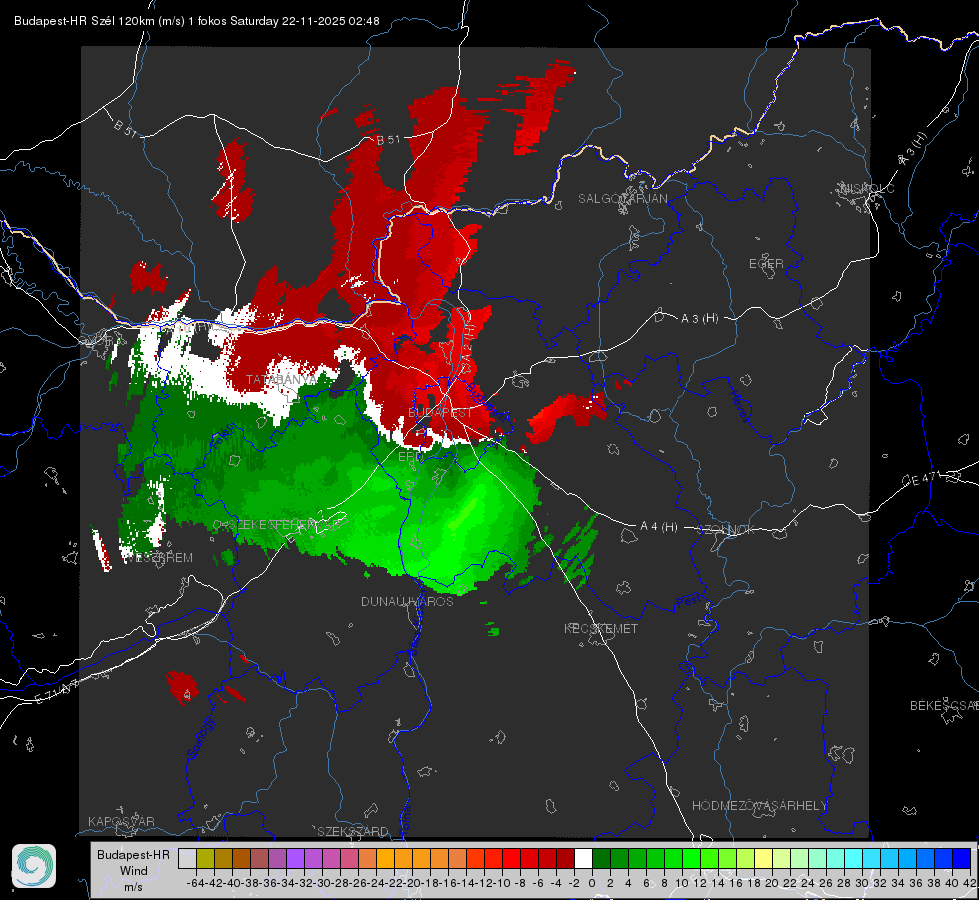Image resolution: width=979 pixels, height=900 pixels.
Task: Click the blue 'Pest' county label
Action: (688, 602)
